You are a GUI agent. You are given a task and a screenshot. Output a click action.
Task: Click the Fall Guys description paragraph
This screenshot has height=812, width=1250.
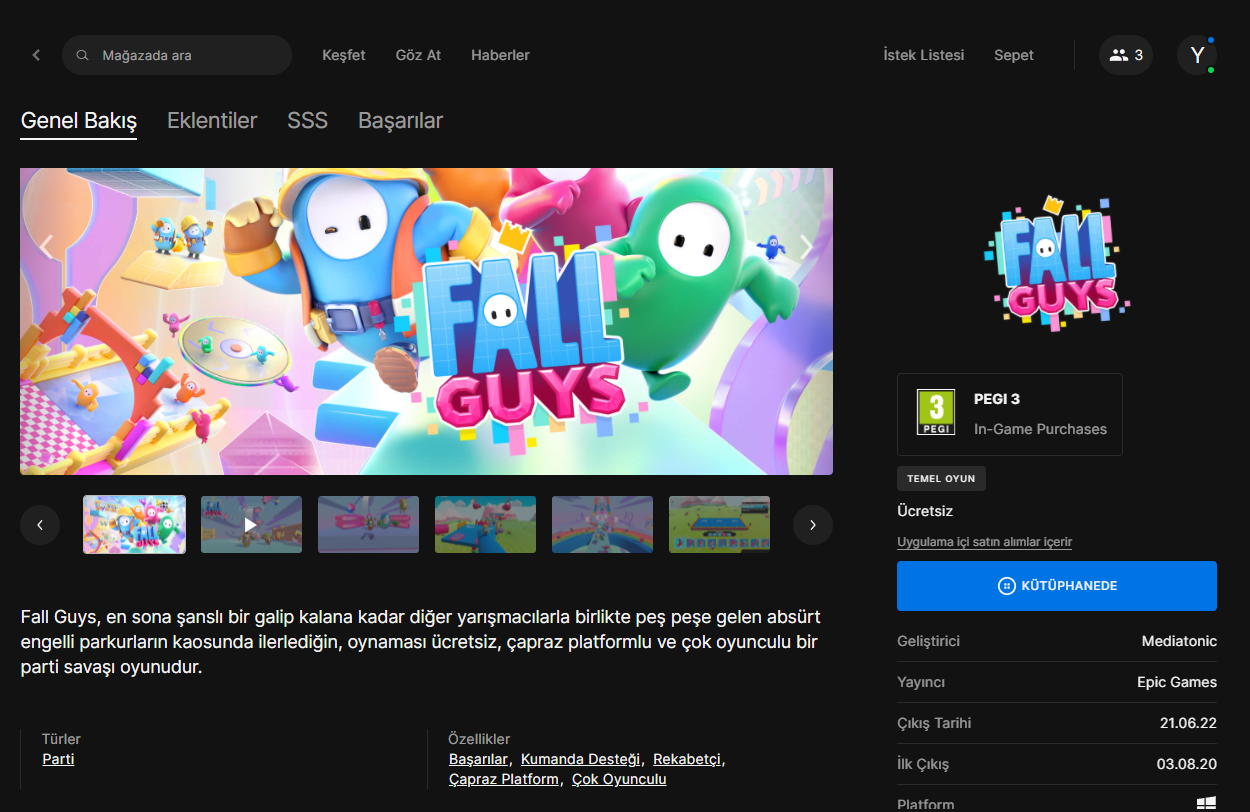pos(420,641)
